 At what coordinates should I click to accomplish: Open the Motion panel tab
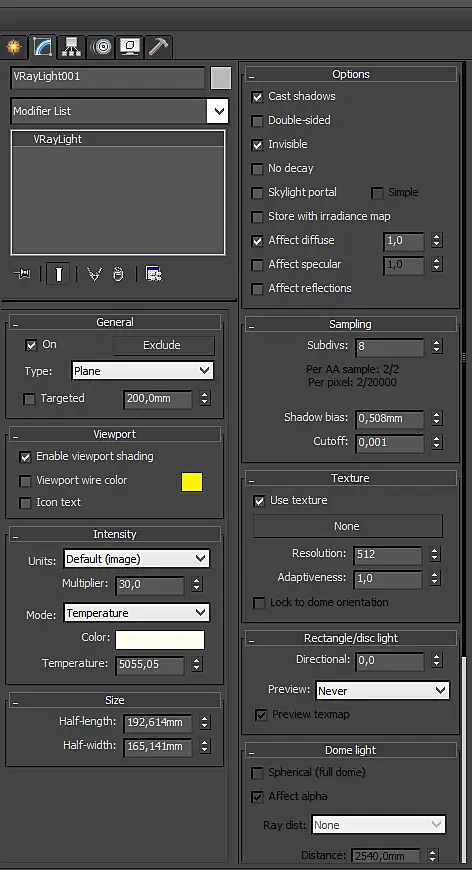tap(101, 47)
